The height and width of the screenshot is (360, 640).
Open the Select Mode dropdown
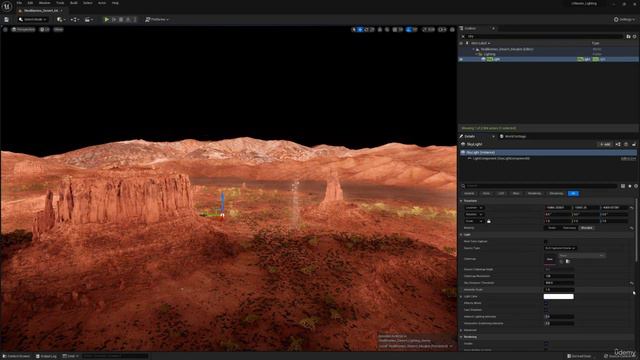pyautogui.click(x=33, y=20)
